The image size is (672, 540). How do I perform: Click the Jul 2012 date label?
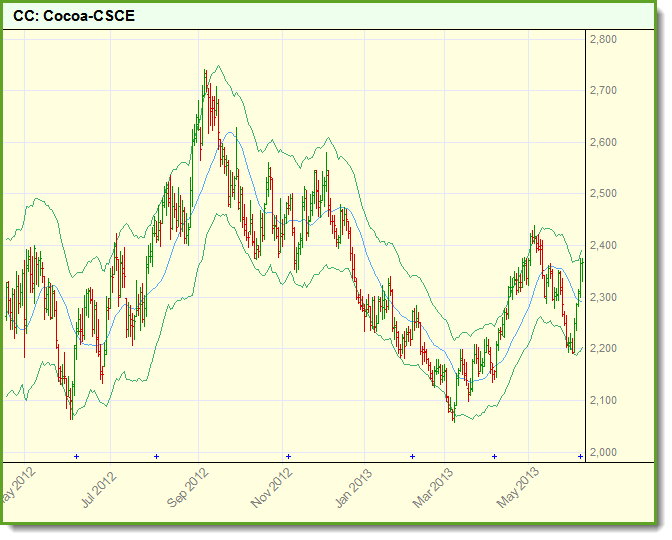coord(100,488)
